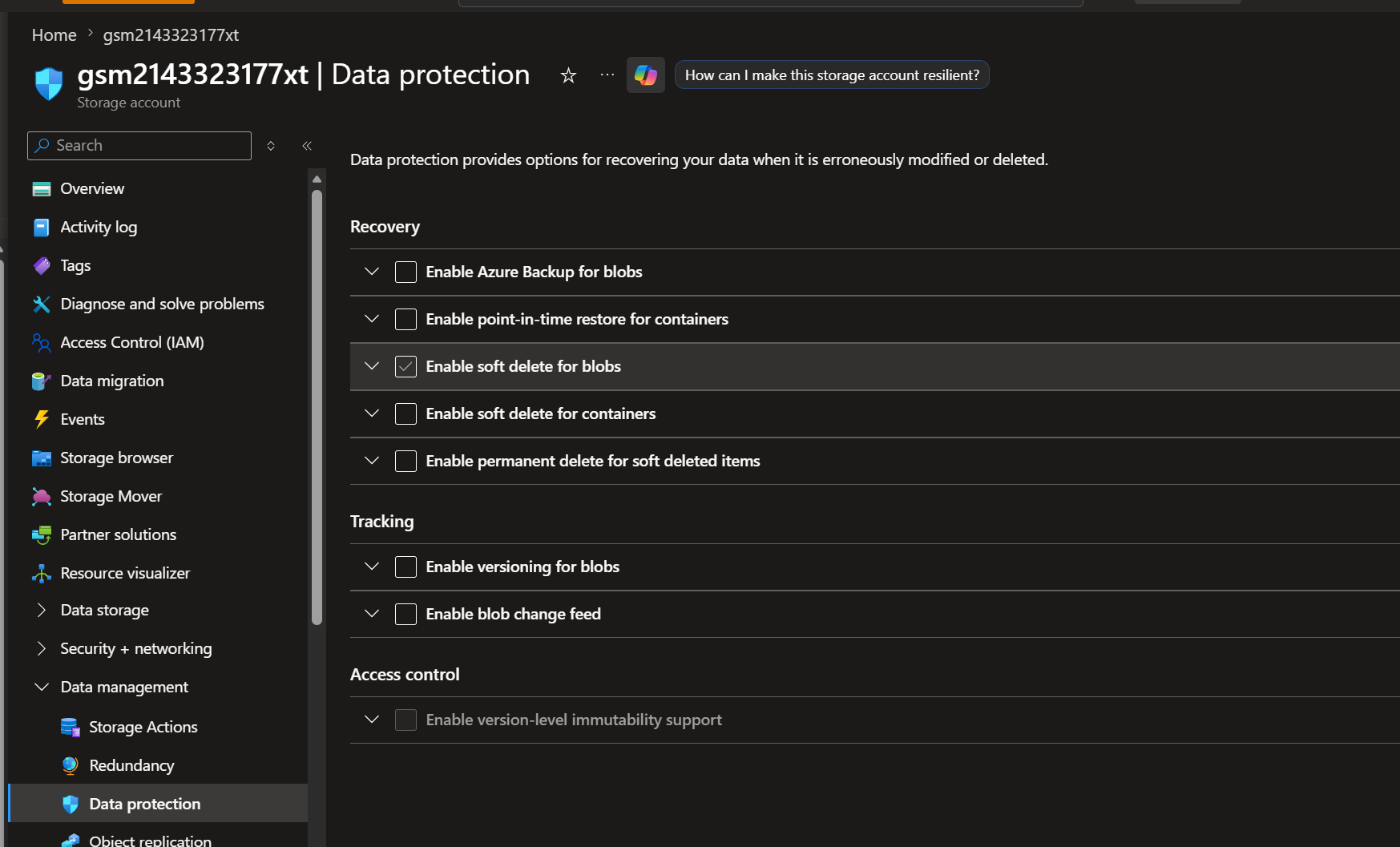Image resolution: width=1400 pixels, height=847 pixels.
Task: Click the sidebar vertical scrollbar thumb
Action: pos(317,406)
